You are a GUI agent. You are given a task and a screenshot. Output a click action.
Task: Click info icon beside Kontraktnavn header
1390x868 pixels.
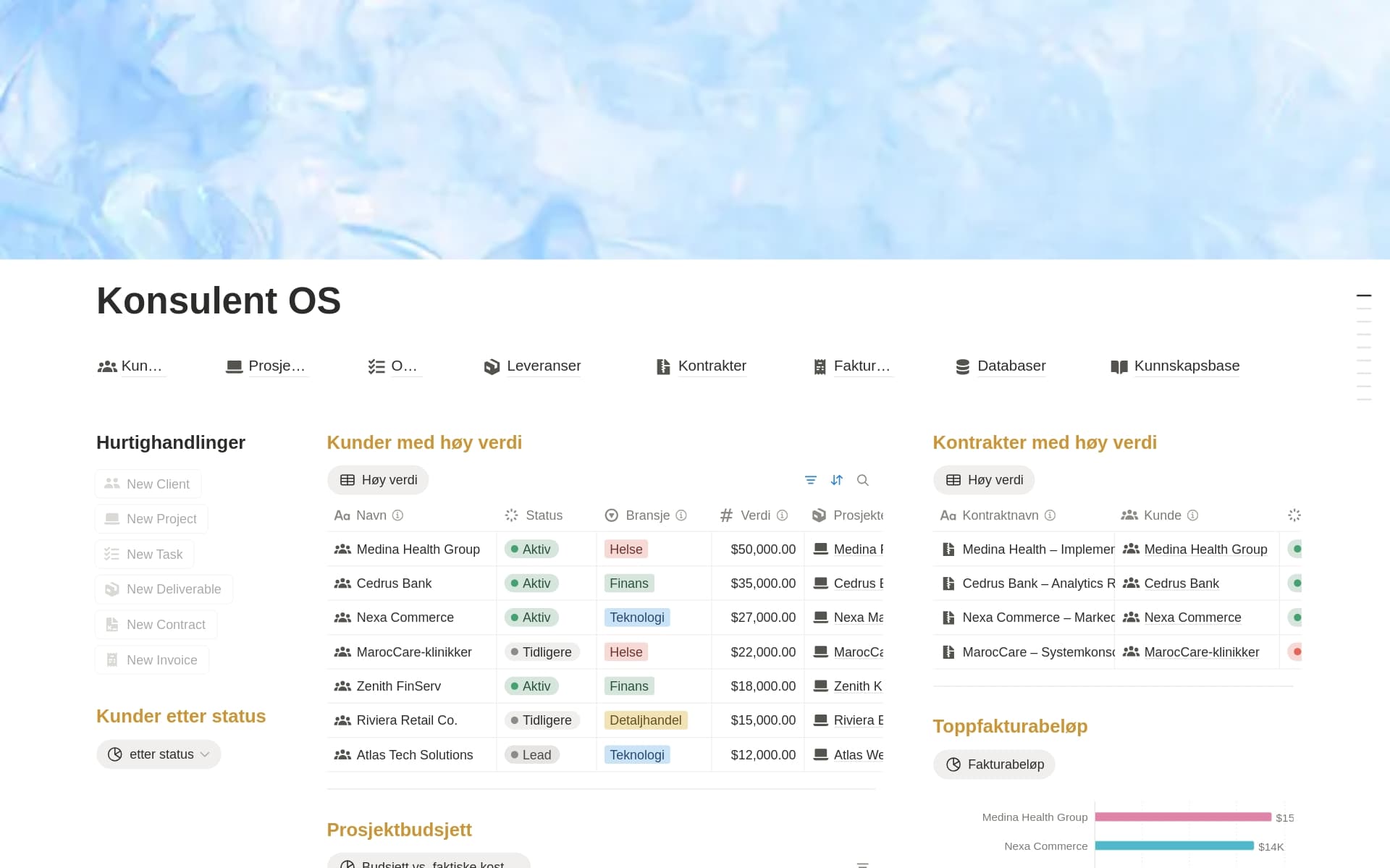[x=1050, y=515]
